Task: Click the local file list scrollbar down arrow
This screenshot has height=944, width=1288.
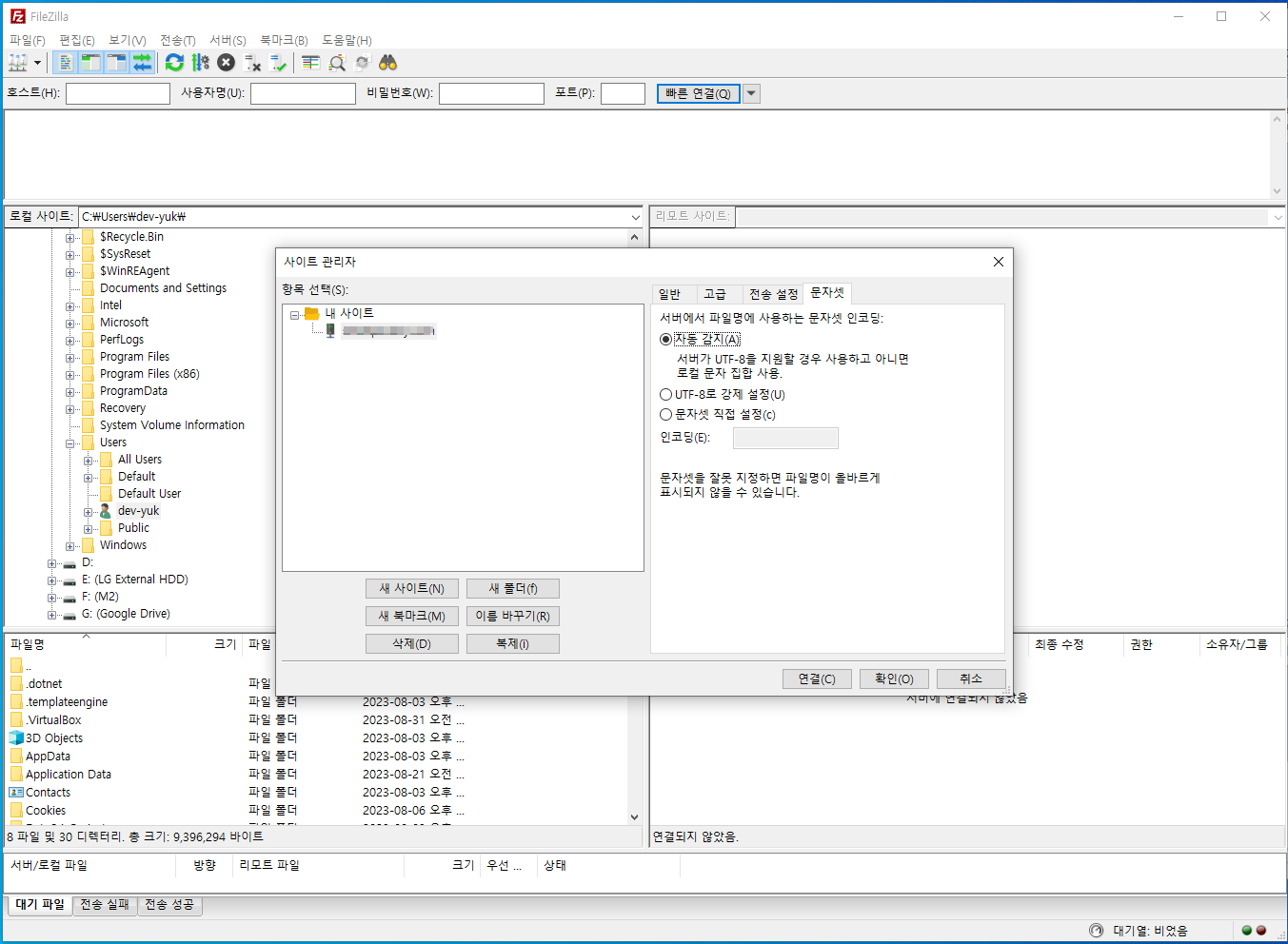Action: (635, 816)
